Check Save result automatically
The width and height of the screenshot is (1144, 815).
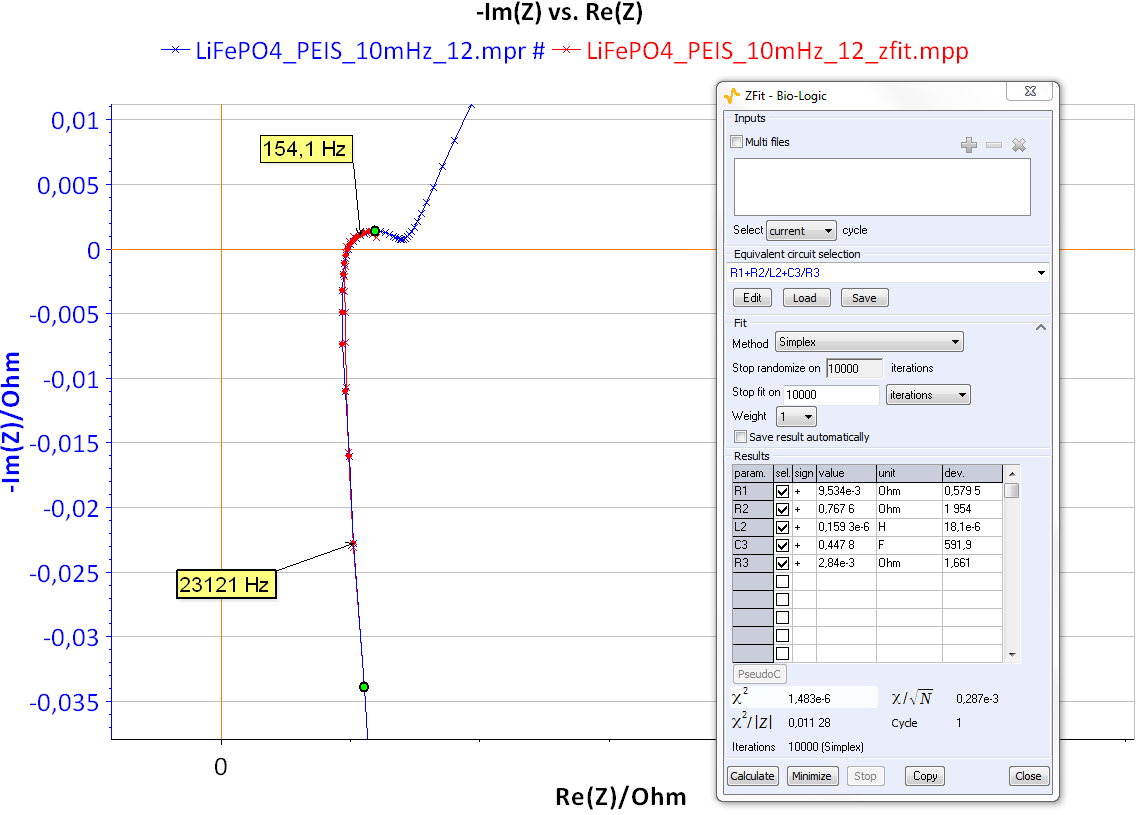(739, 436)
